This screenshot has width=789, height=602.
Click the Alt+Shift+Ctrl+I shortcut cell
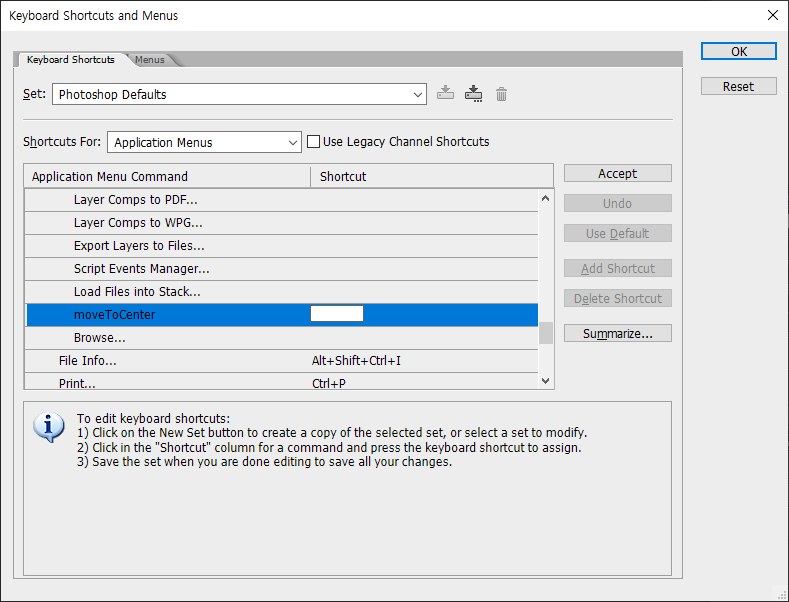click(356, 361)
